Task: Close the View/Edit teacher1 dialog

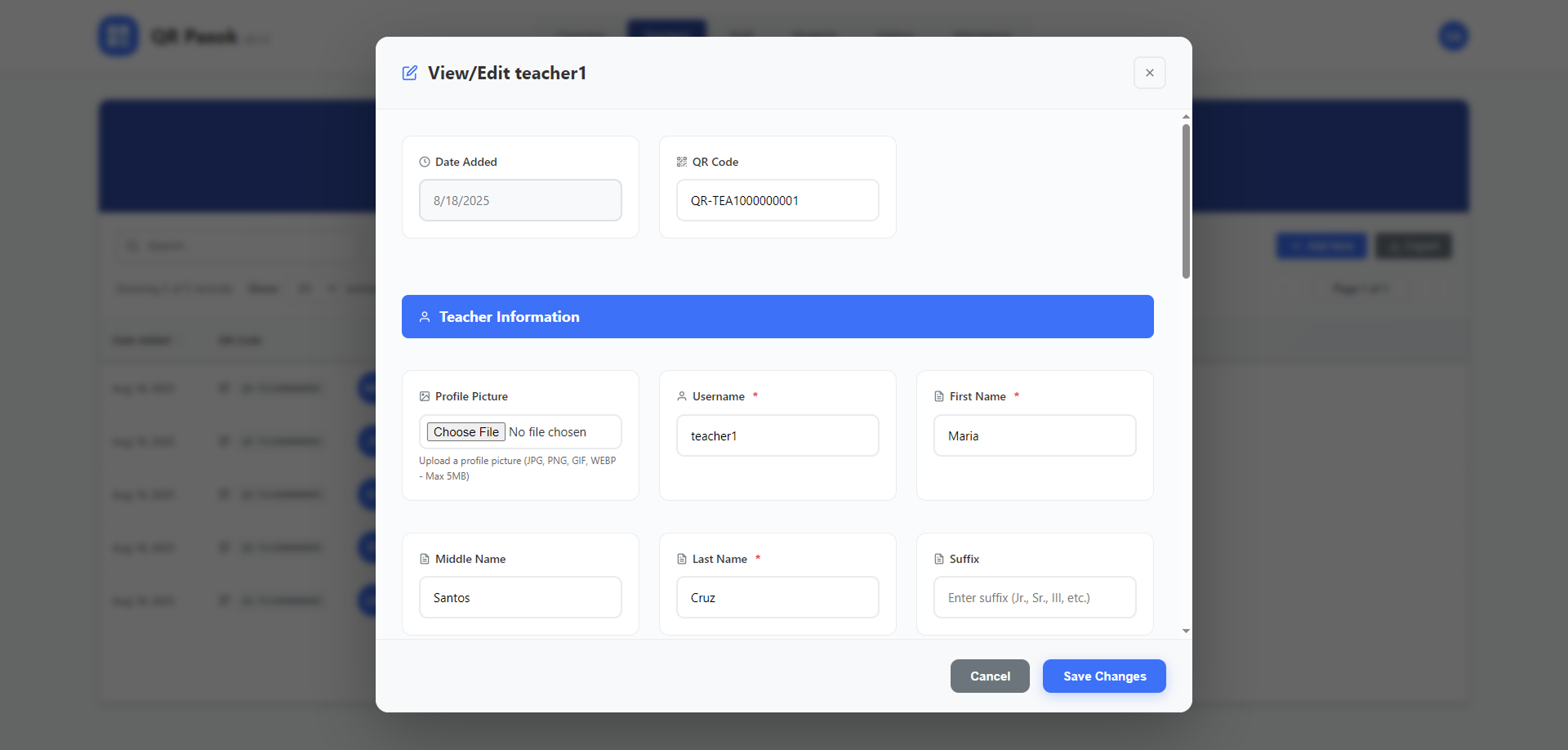Action: click(1149, 73)
